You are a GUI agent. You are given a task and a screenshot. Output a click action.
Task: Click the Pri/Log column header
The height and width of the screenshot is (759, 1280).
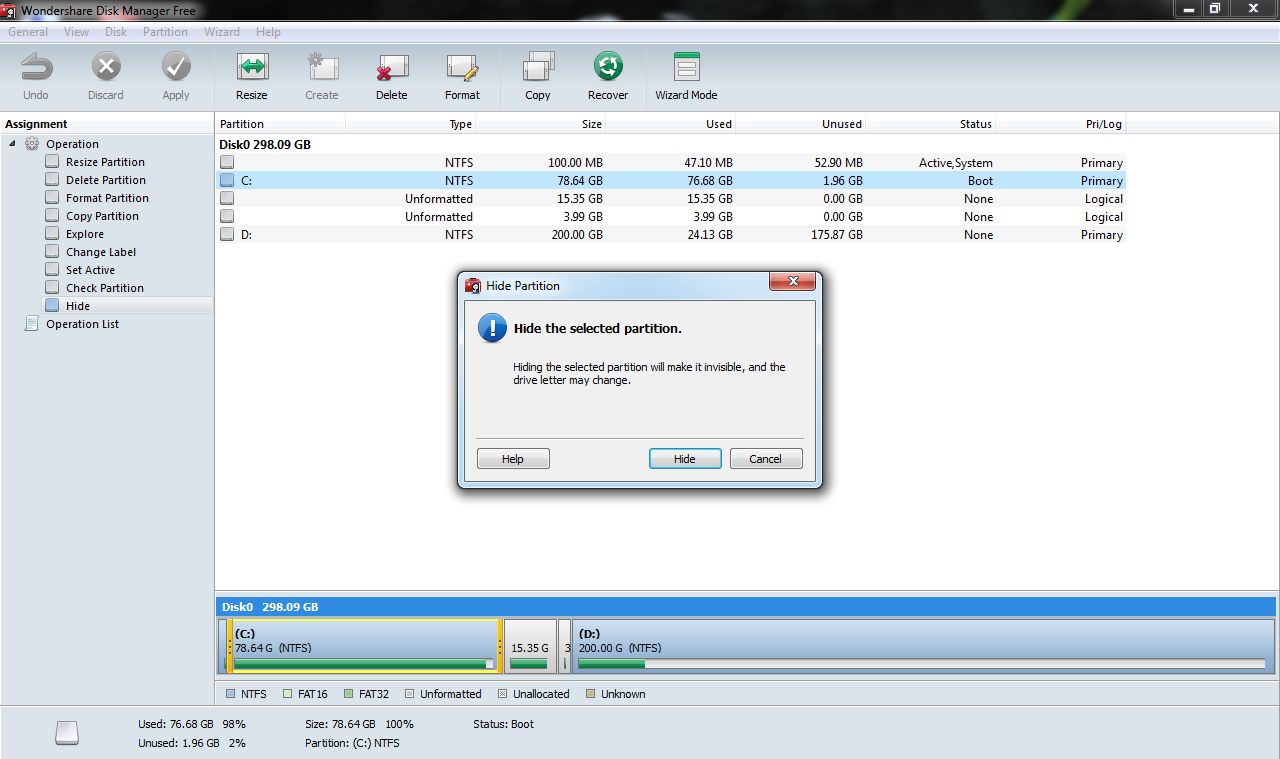click(x=1061, y=124)
